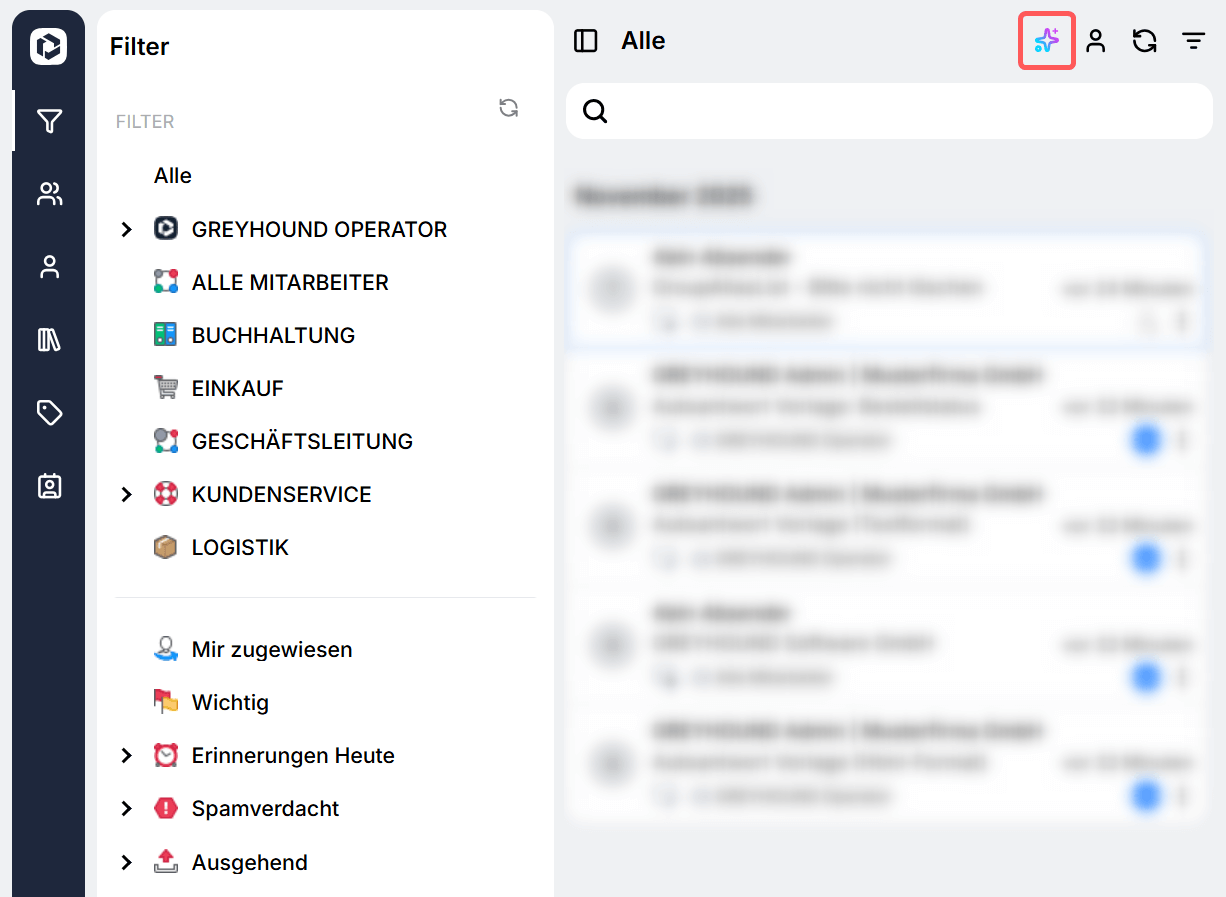Screen dimensions: 1226x897
Task: Click the AI sparkle assistant icon
Action: coord(1046,41)
